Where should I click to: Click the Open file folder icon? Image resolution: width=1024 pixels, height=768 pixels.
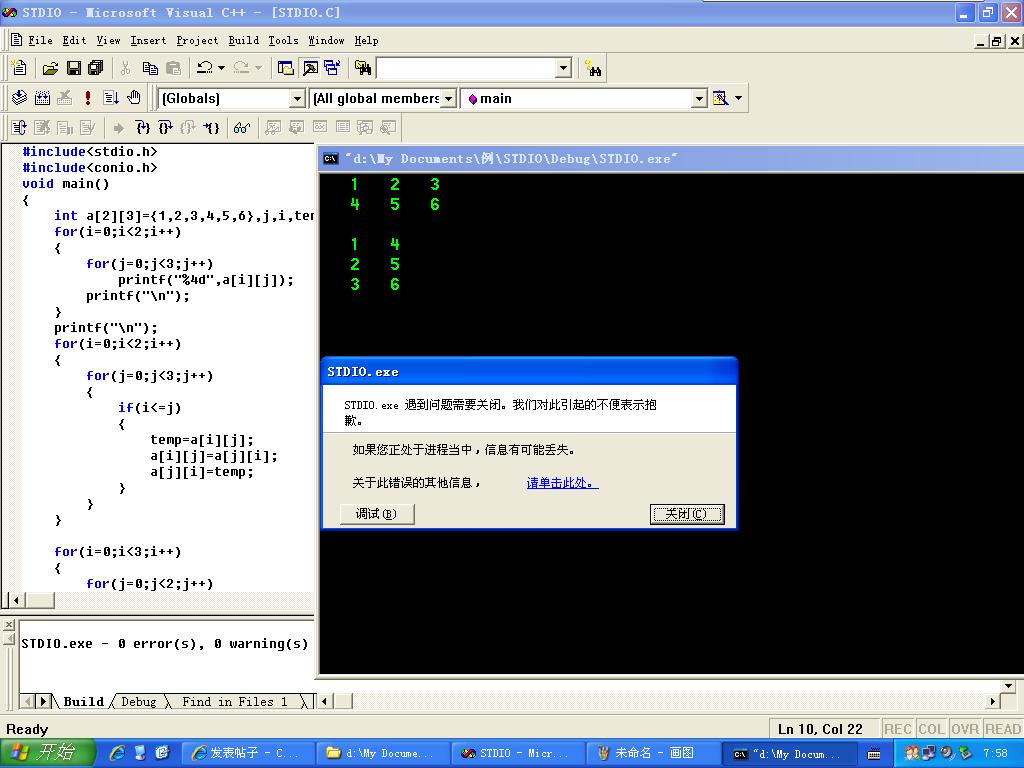[x=50, y=68]
